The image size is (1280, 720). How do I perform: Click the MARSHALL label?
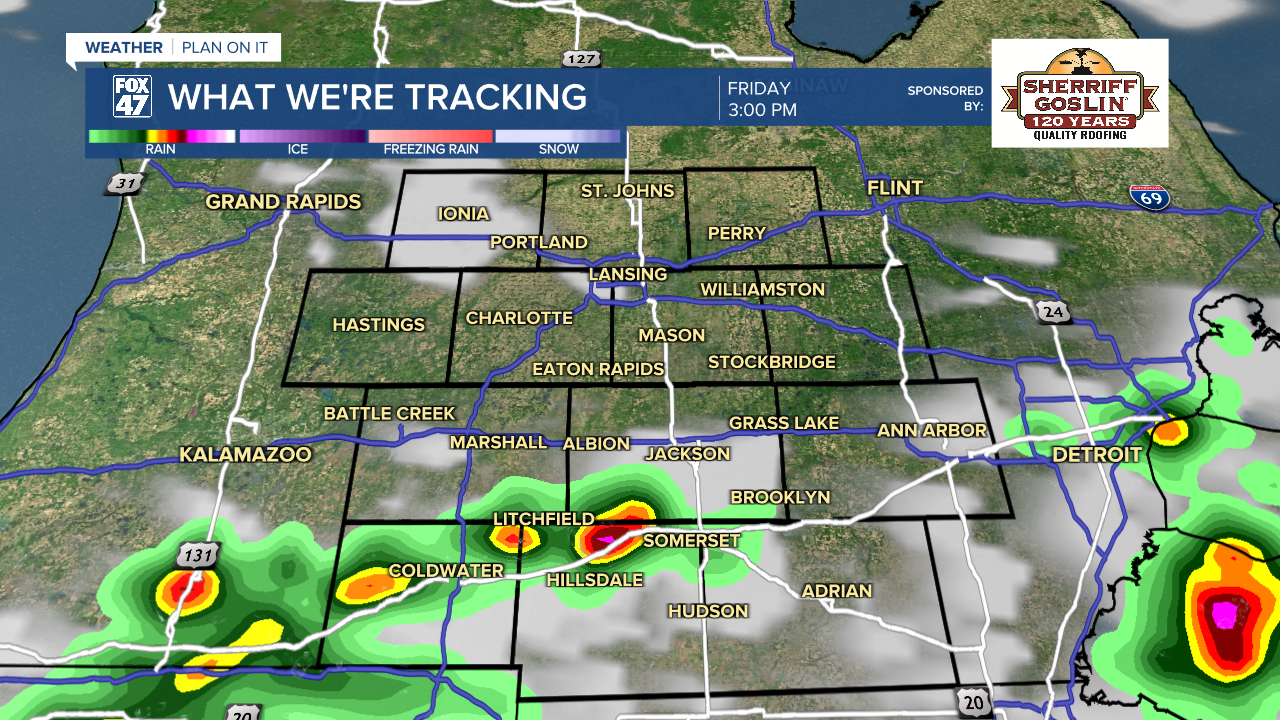click(499, 442)
